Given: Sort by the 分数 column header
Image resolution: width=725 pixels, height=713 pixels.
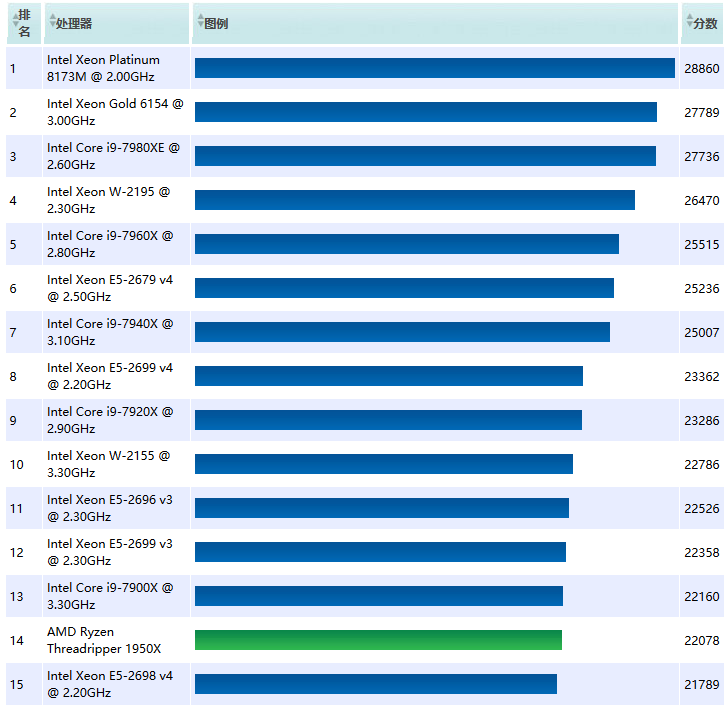Looking at the screenshot, I should 702,23.
